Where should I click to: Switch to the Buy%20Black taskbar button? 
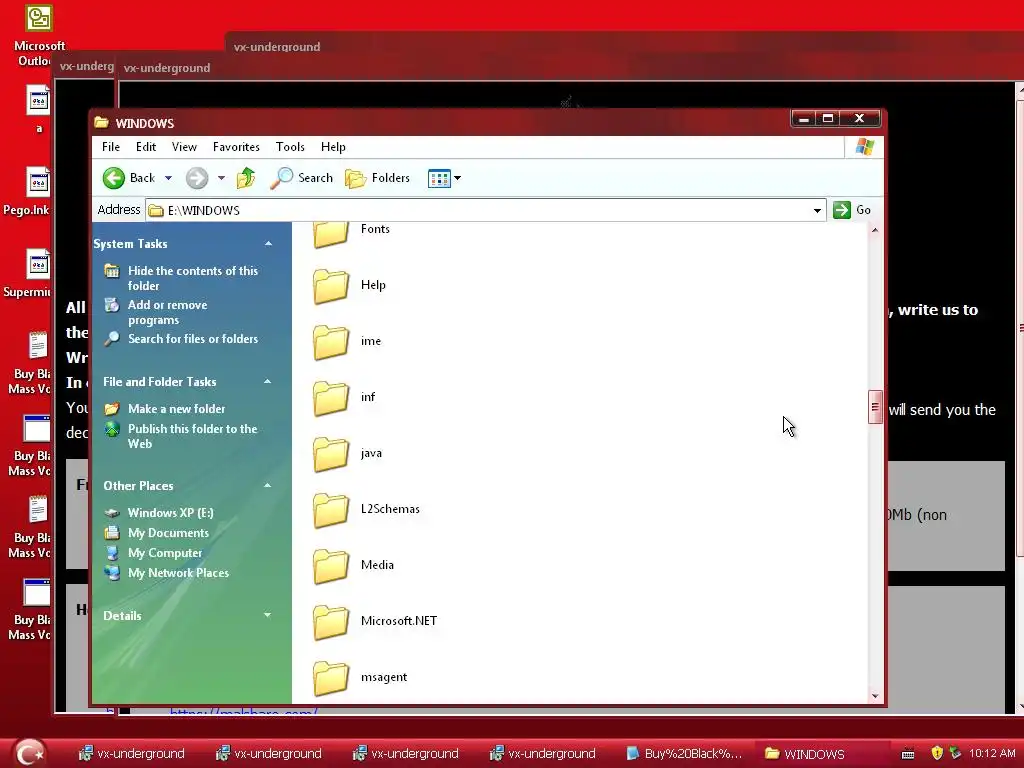point(684,754)
